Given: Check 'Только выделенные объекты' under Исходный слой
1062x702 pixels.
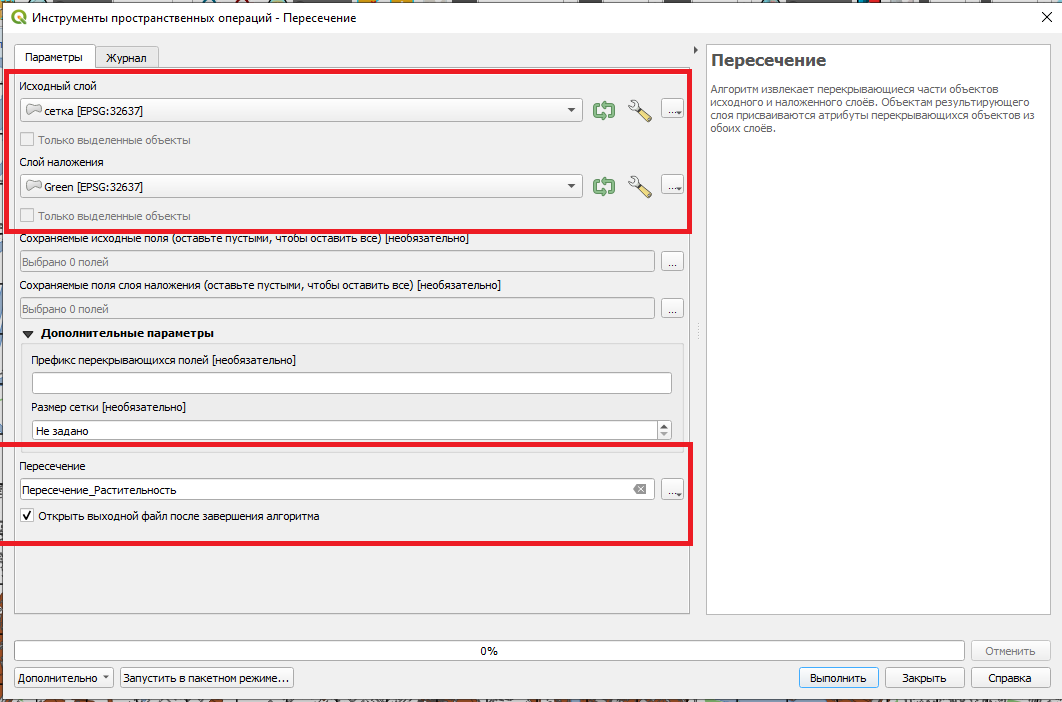Looking at the screenshot, I should [x=28, y=140].
